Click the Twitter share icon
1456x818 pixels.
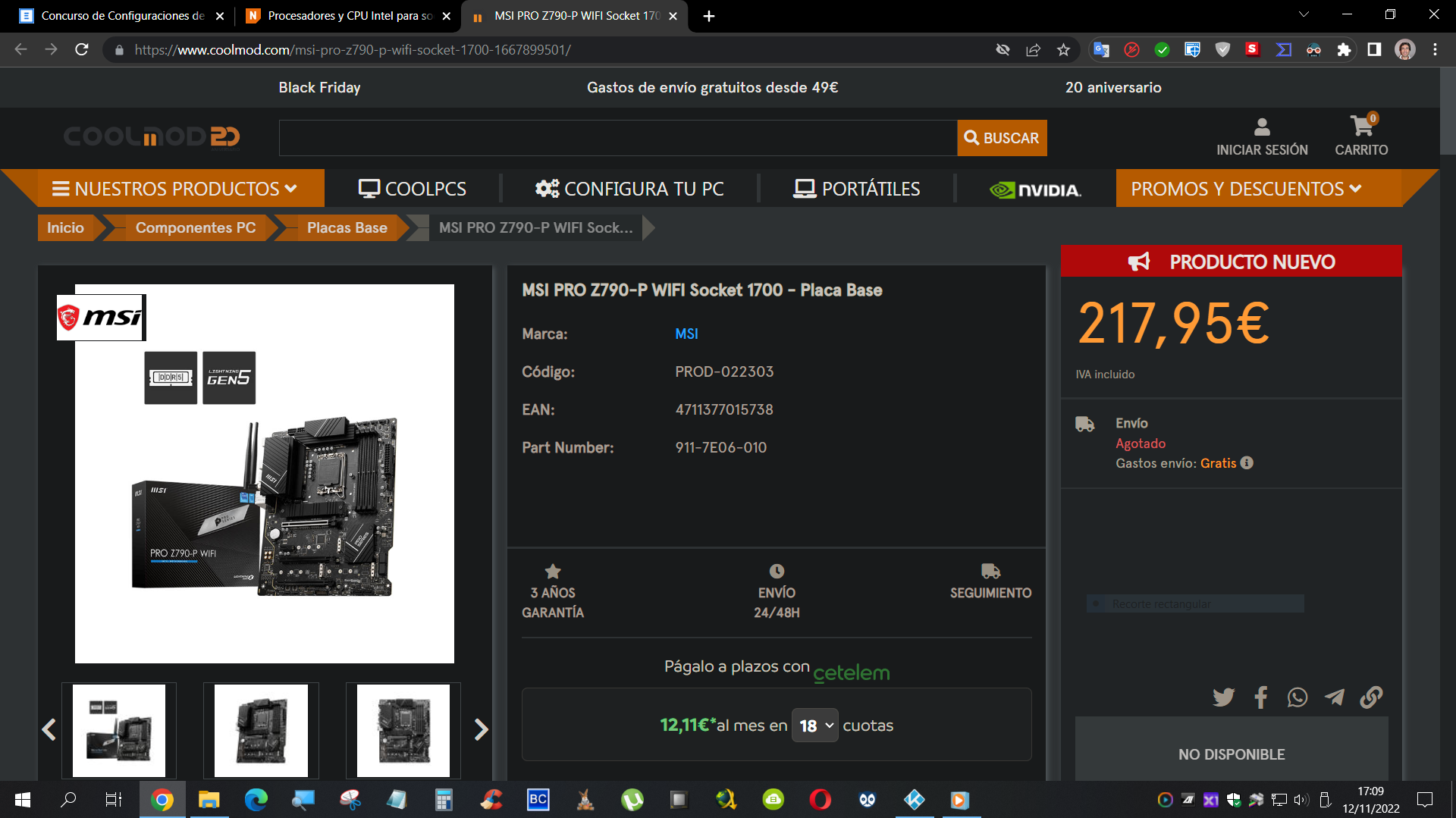[x=1223, y=697]
